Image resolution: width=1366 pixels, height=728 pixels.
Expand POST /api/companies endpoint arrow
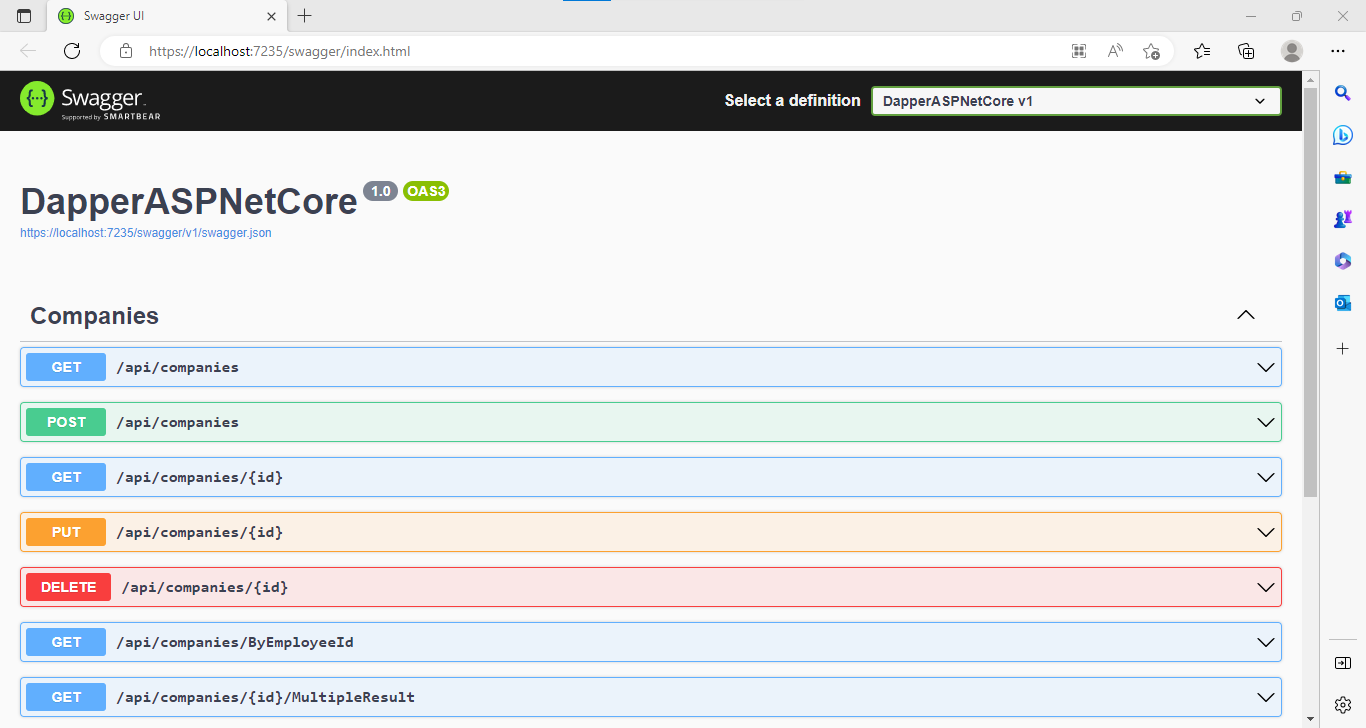coord(1266,422)
